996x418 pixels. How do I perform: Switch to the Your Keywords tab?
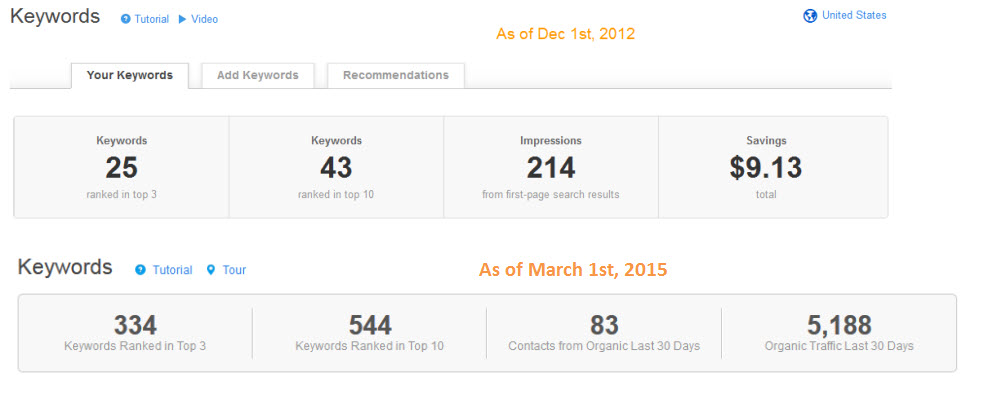click(x=130, y=76)
